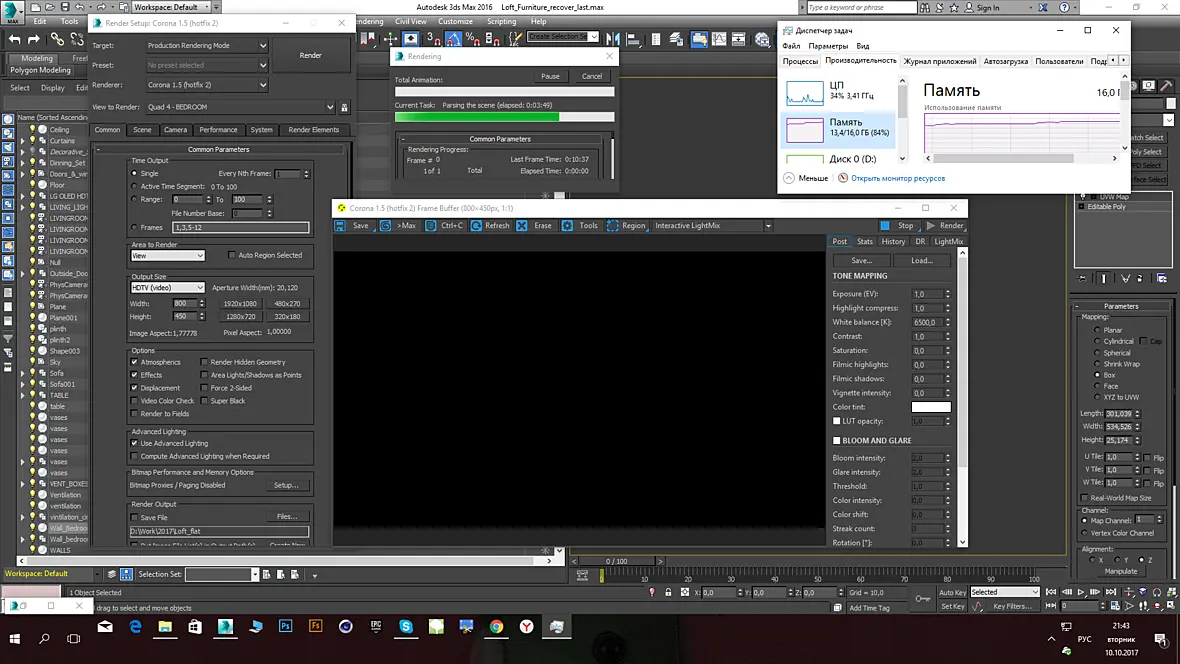
Task: Click the Redo arrow in main toolbar
Action: coord(33,39)
